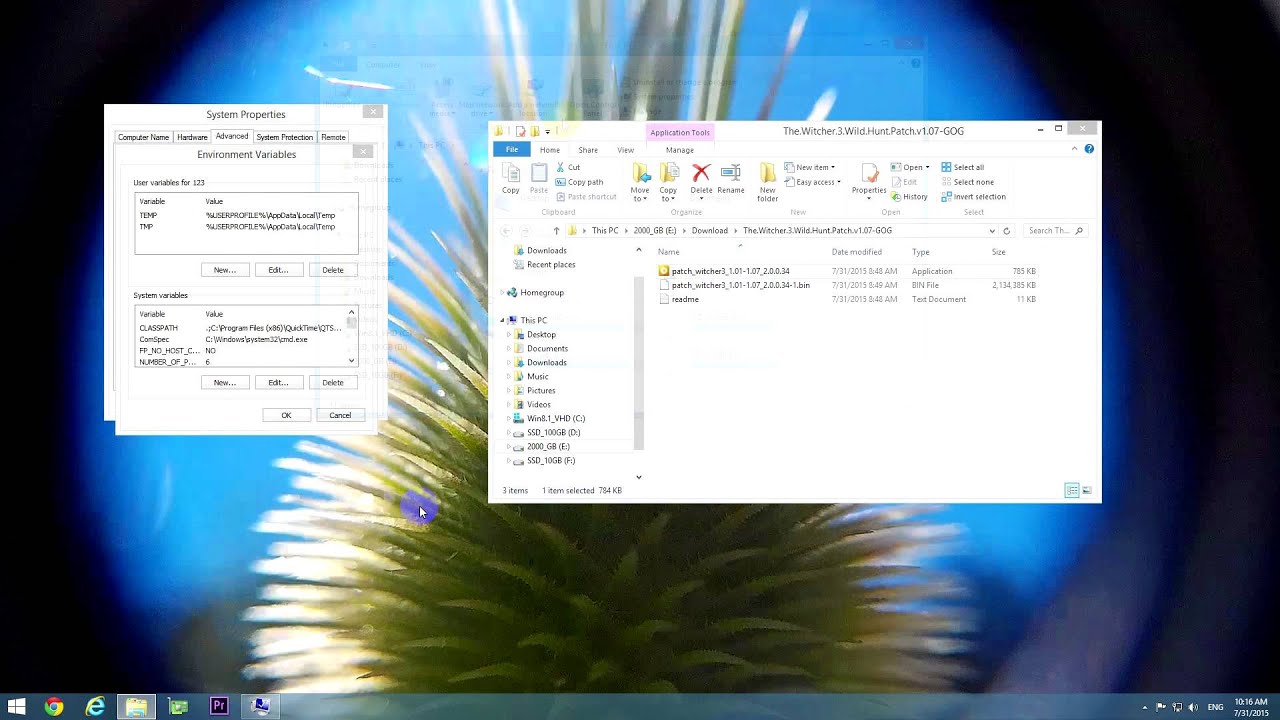Select Recent places in navigation pane
Screen dimensions: 1280x720
[551, 265]
